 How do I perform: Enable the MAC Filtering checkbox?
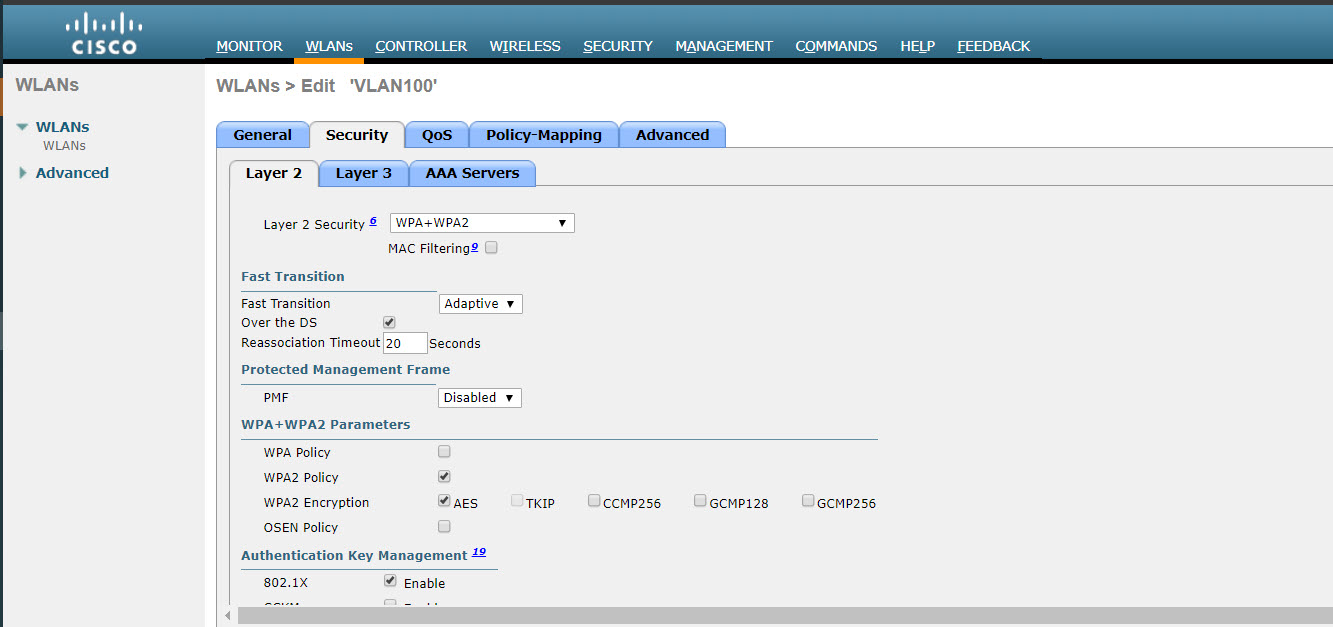(x=491, y=247)
